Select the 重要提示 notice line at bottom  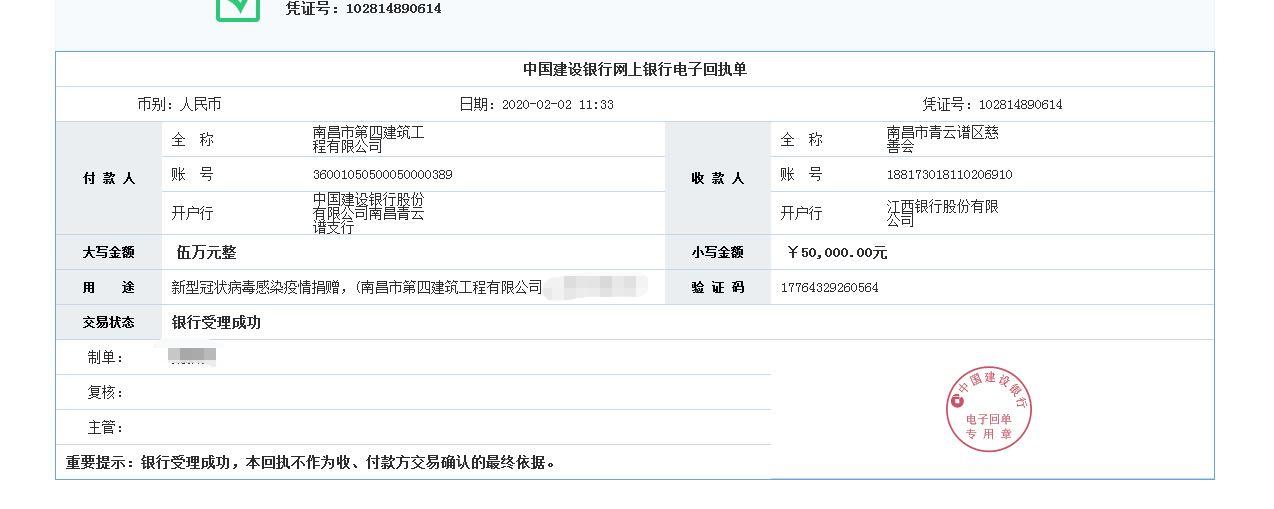311,462
